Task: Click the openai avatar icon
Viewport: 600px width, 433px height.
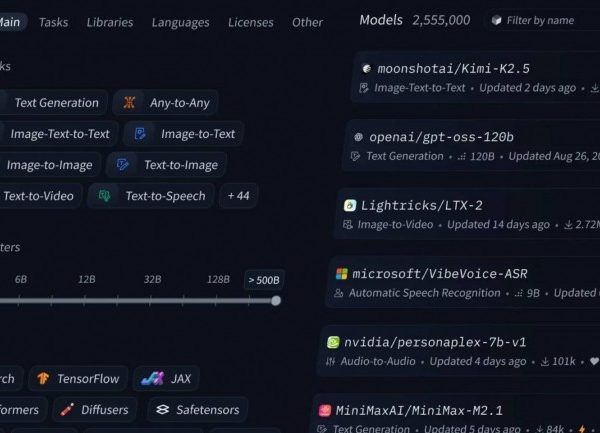Action: (358, 137)
